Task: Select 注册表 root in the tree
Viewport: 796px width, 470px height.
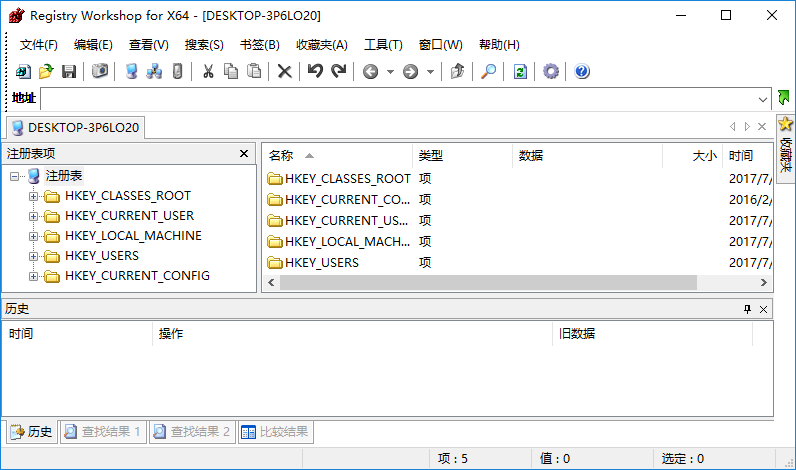Action: point(63,176)
